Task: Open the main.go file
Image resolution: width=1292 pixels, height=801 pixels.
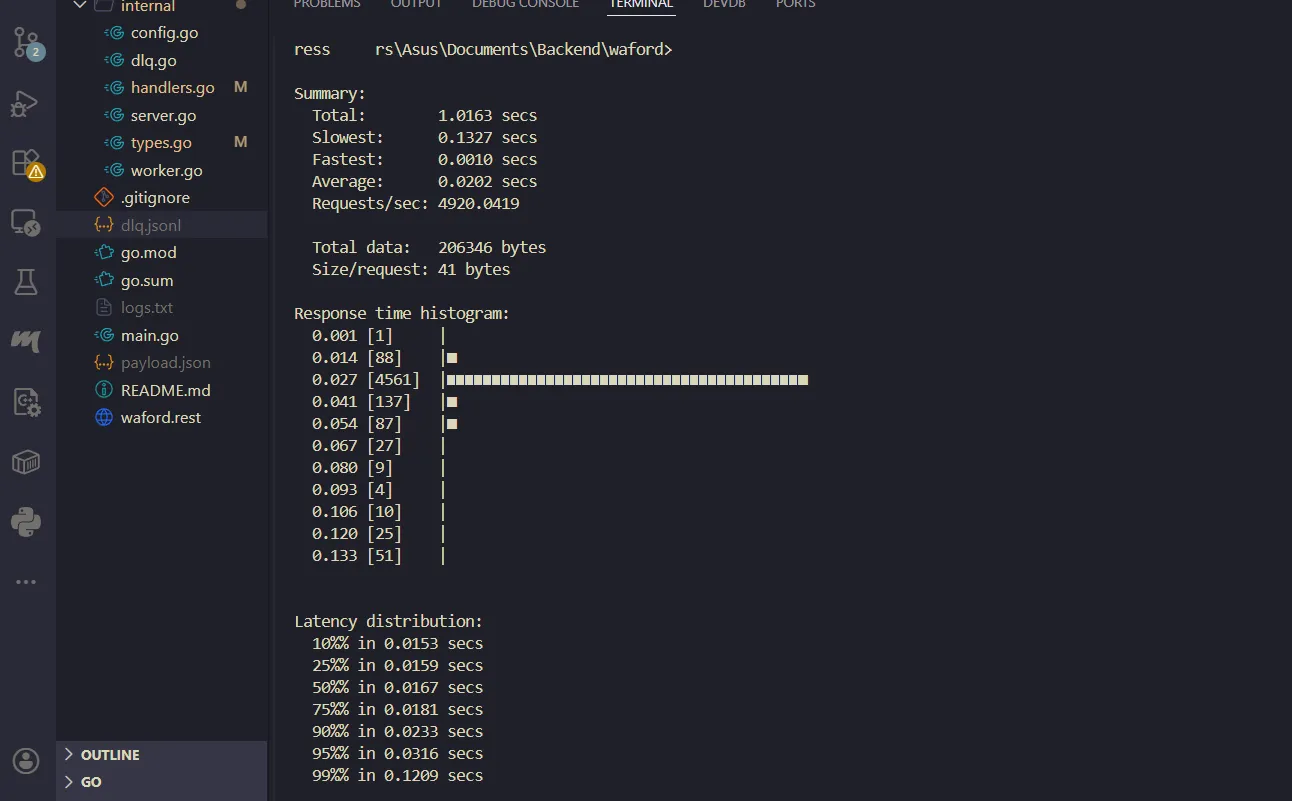Action: (x=149, y=336)
